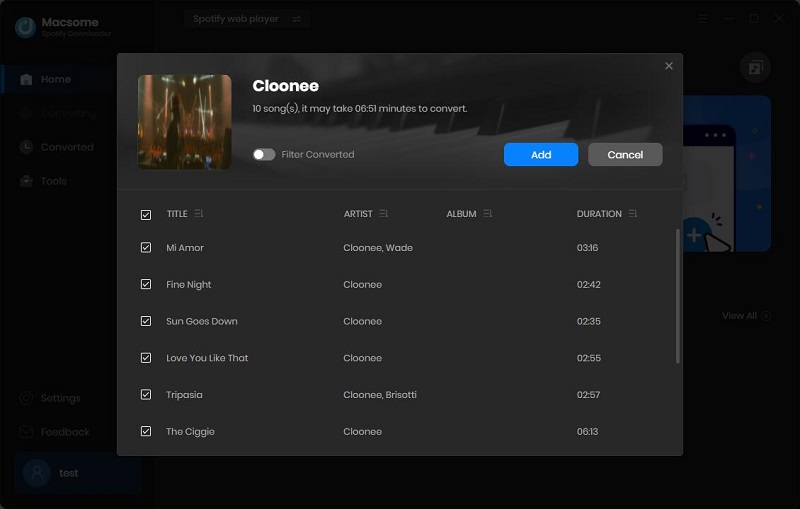Click the View All link
Screen dimensions: 800x509
[746, 316]
